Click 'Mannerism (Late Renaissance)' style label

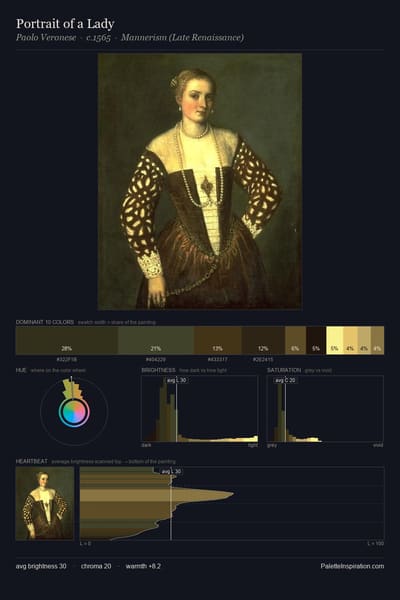pyautogui.click(x=183, y=38)
